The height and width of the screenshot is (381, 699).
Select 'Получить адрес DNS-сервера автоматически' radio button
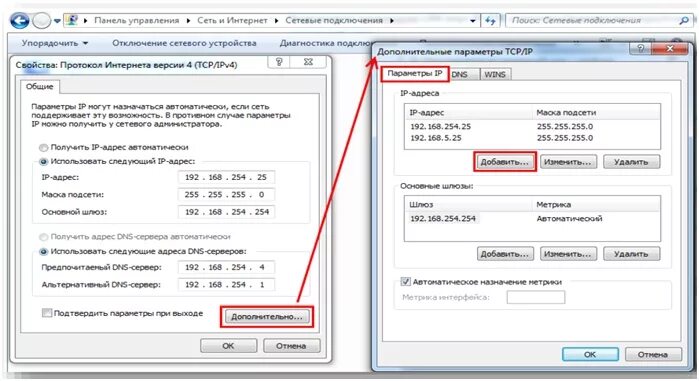point(43,237)
